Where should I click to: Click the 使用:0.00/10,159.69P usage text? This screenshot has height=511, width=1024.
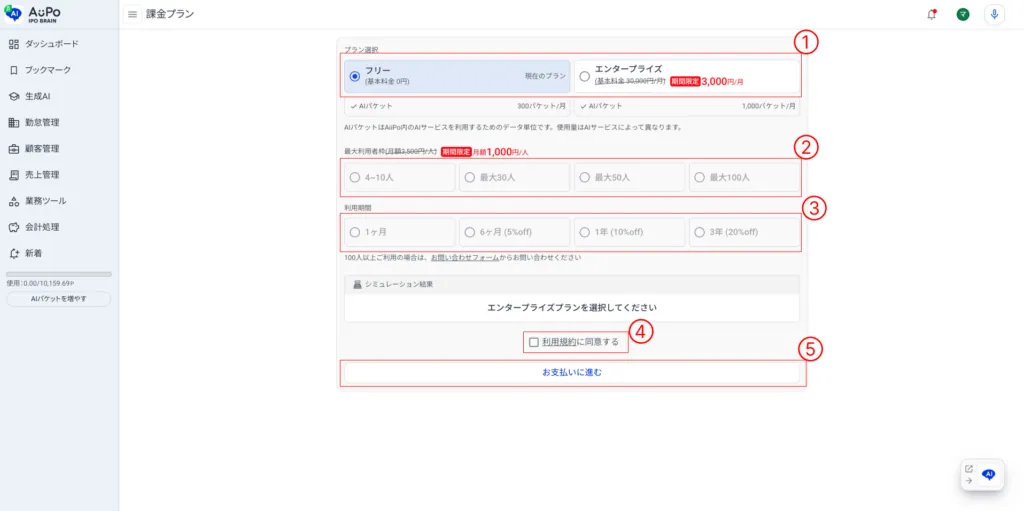pos(40,284)
